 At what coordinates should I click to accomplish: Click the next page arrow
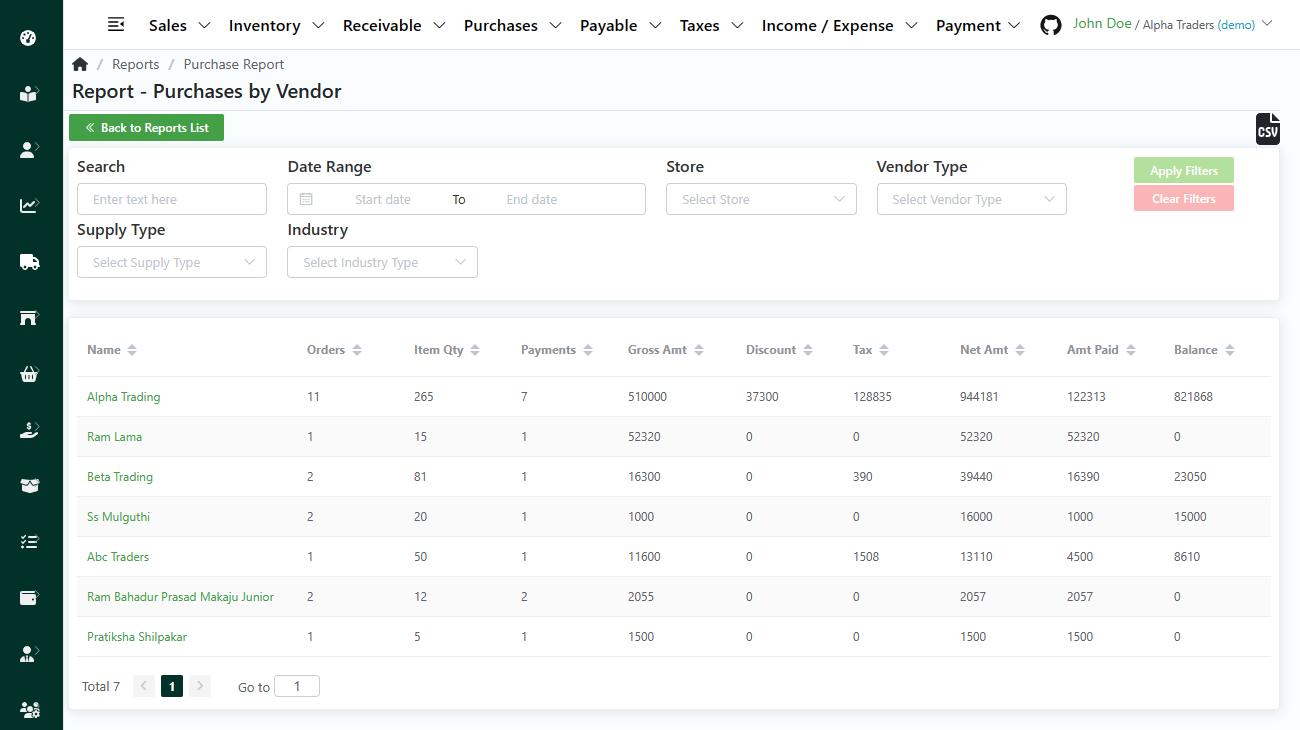click(200, 686)
